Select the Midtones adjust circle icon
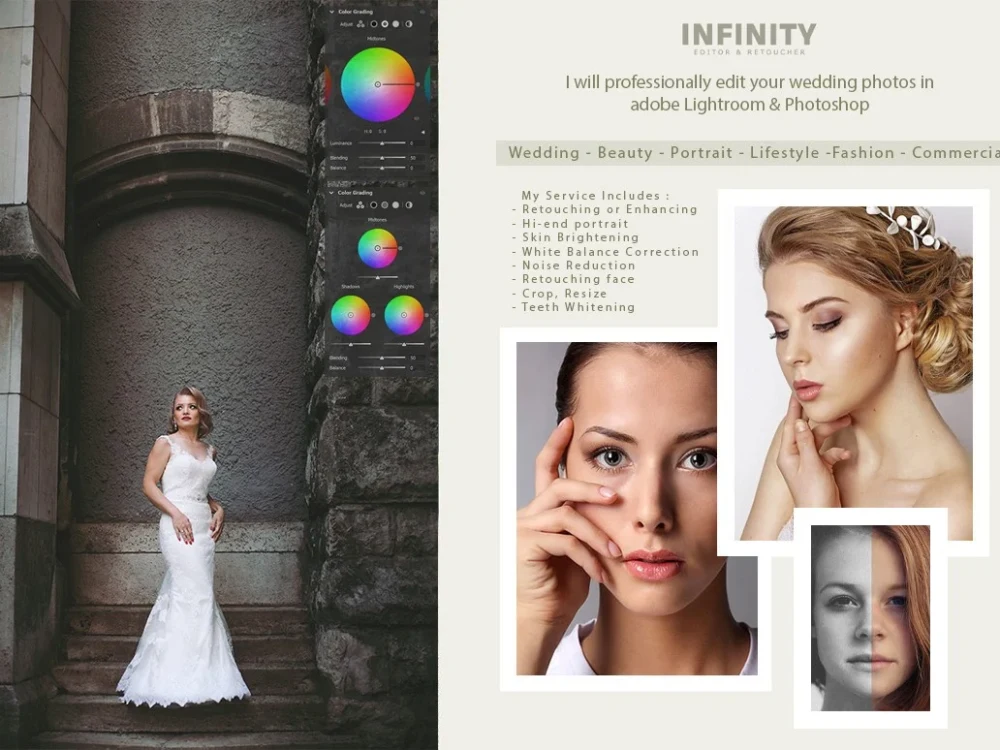 385,24
